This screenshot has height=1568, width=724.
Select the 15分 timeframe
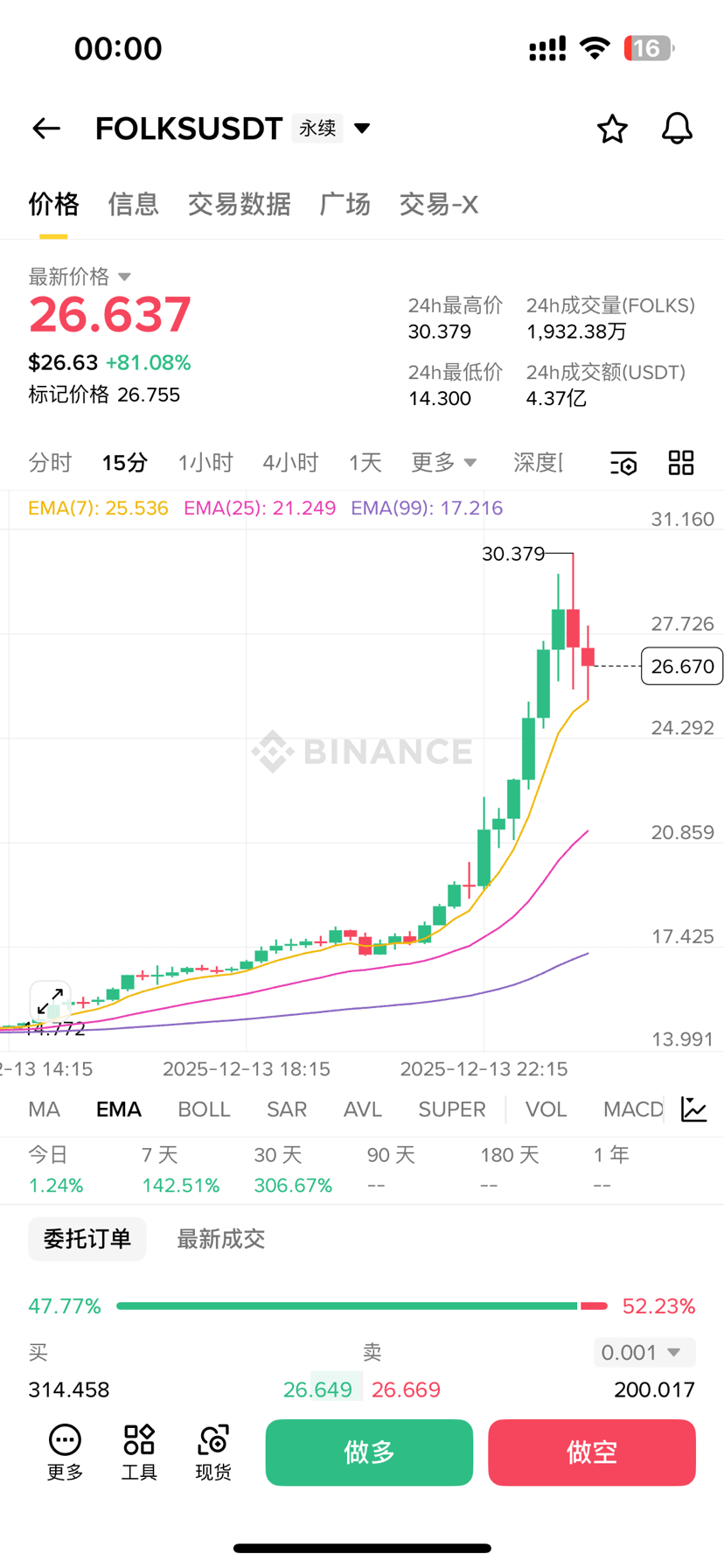124,462
